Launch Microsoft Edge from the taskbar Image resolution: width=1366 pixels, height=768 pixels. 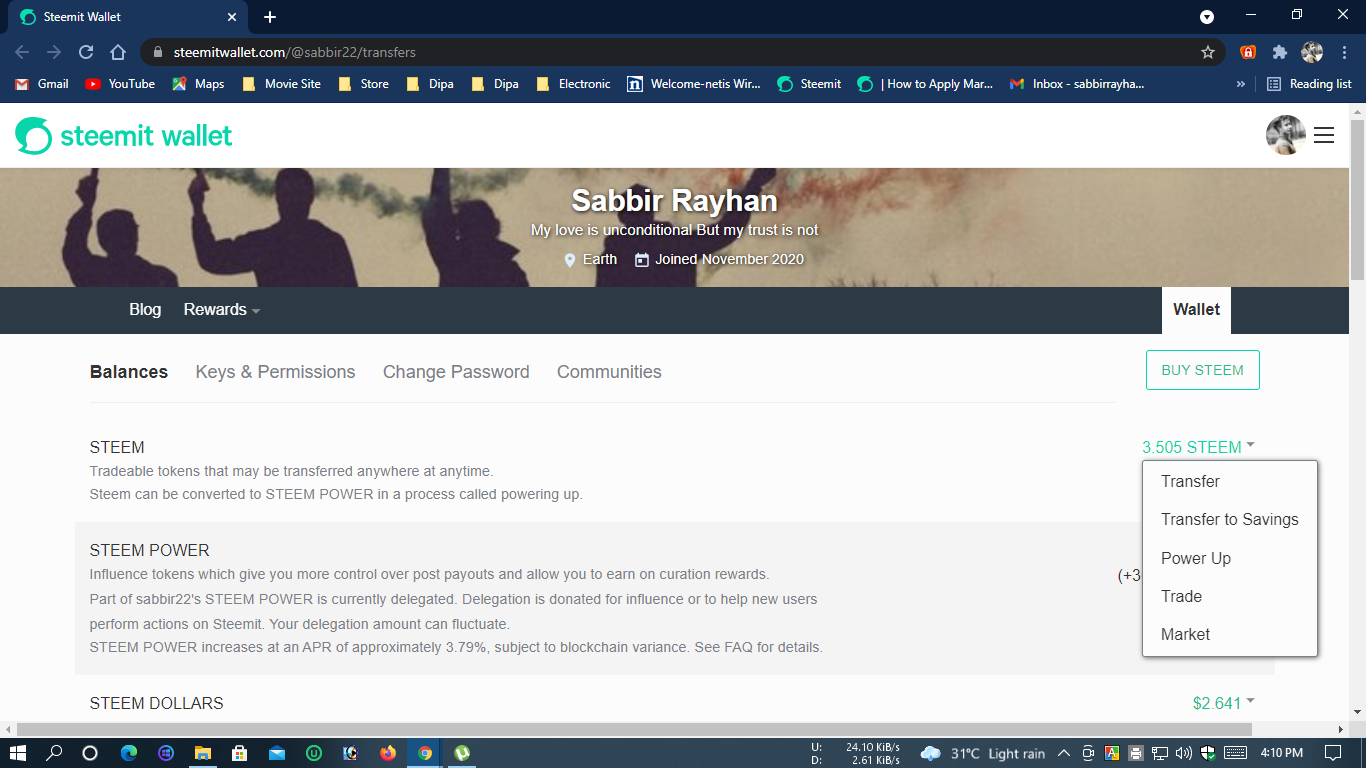coord(129,753)
